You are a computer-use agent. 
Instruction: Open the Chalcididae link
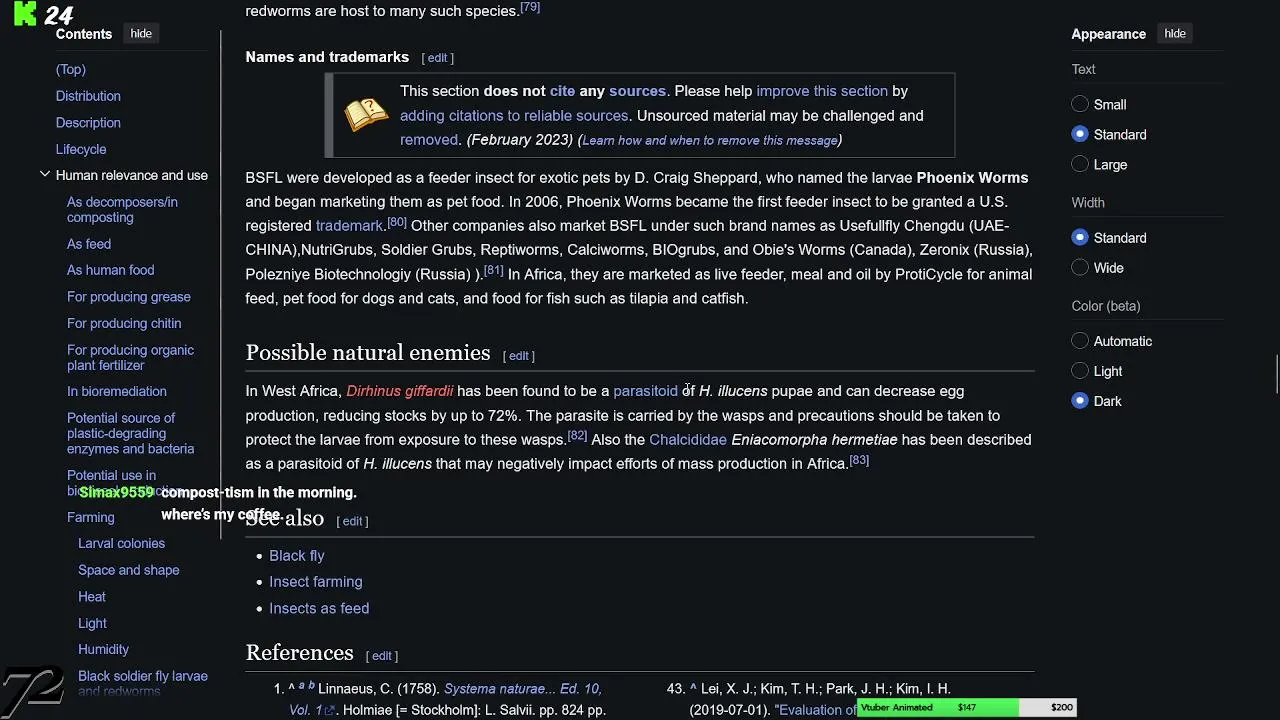point(688,440)
